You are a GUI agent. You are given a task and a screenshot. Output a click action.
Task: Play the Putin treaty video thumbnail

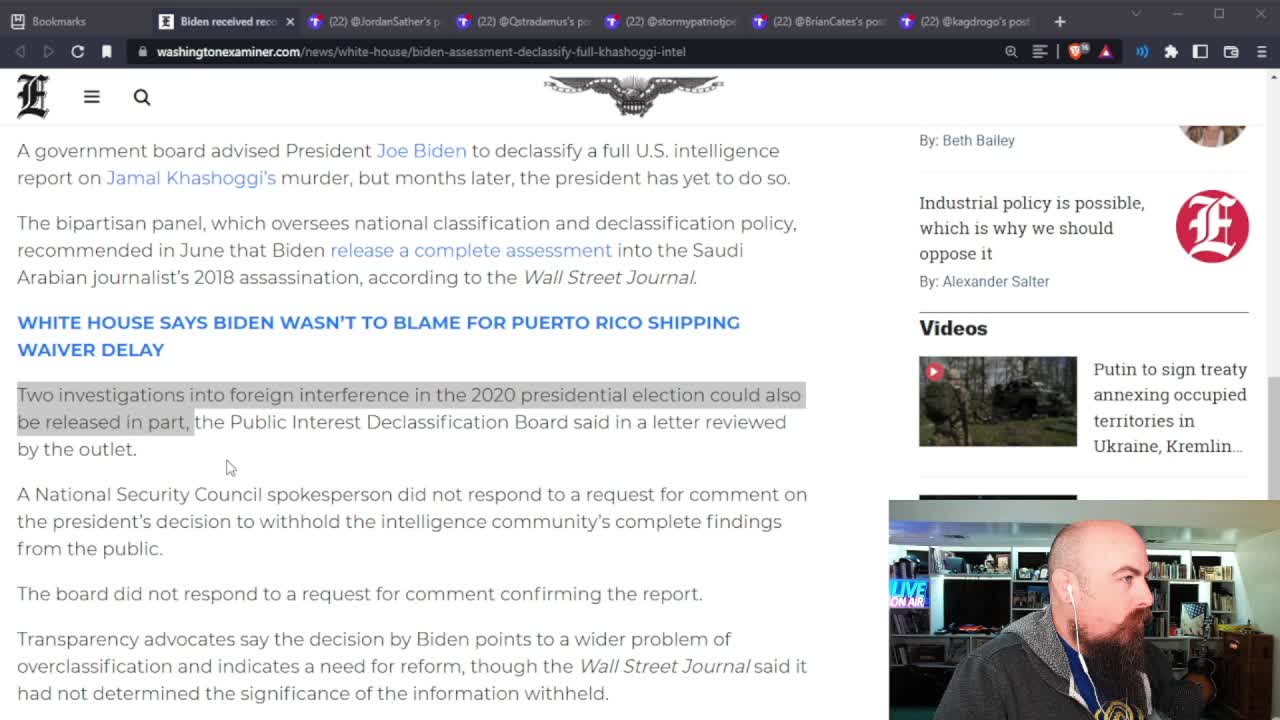click(998, 401)
